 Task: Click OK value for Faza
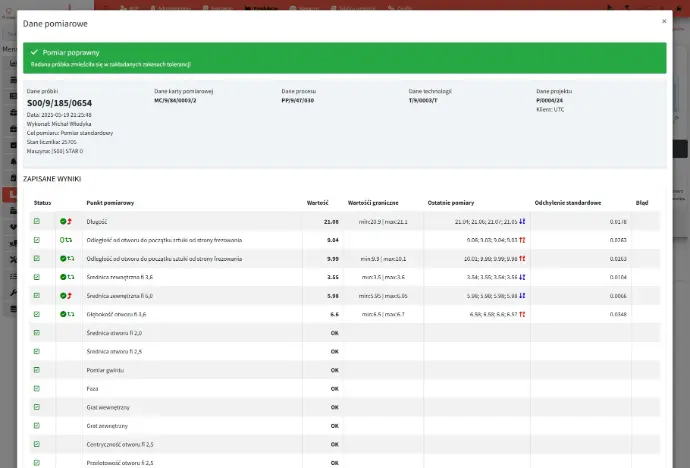(x=334, y=389)
